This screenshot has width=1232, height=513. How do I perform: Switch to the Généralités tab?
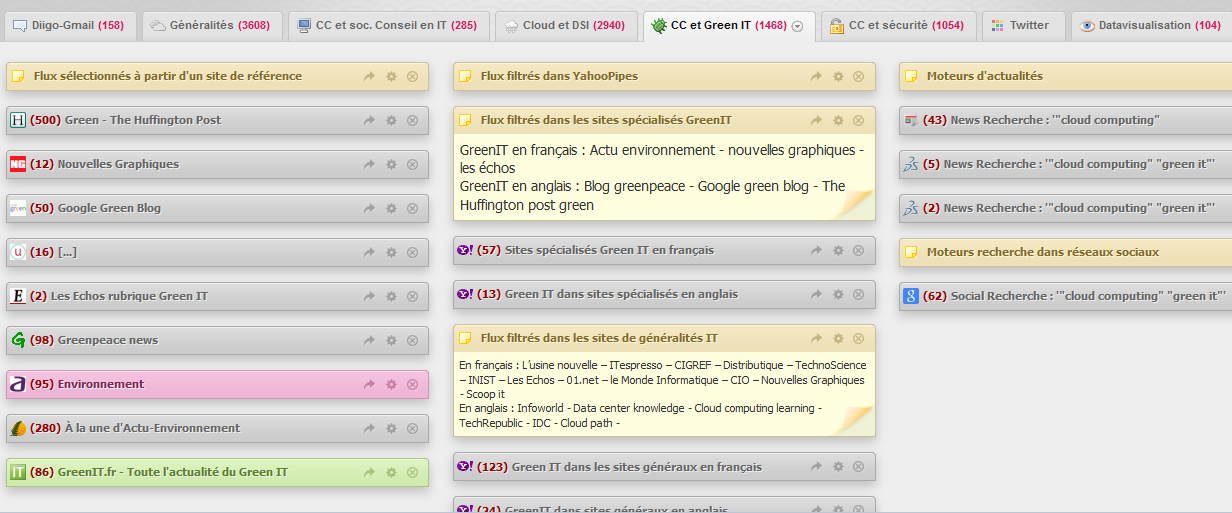(x=210, y=25)
